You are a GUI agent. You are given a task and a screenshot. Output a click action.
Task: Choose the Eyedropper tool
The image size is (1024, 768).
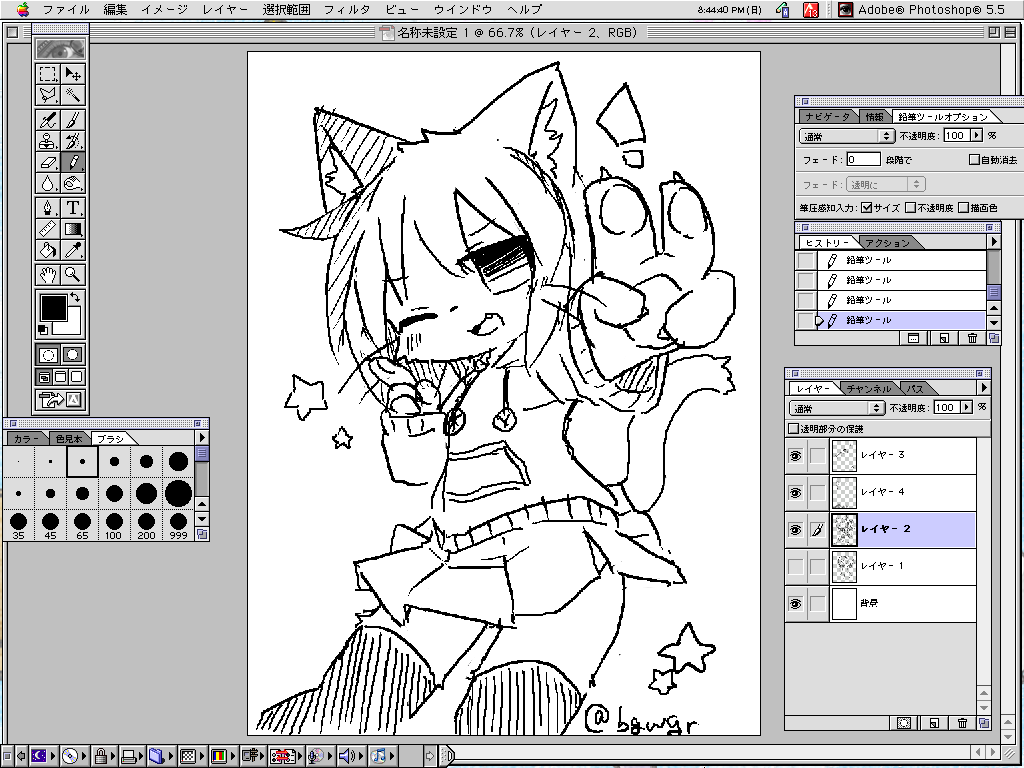coord(74,250)
